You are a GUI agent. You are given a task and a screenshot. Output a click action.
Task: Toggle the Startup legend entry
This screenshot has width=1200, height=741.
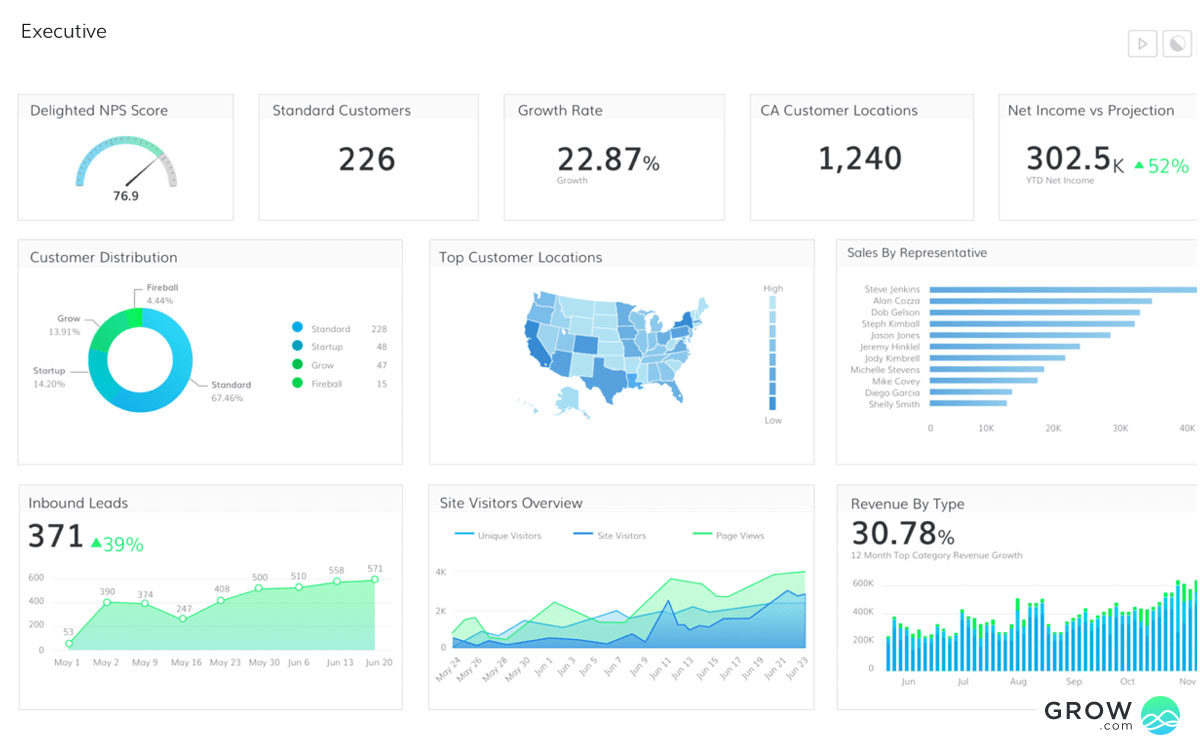pos(326,347)
